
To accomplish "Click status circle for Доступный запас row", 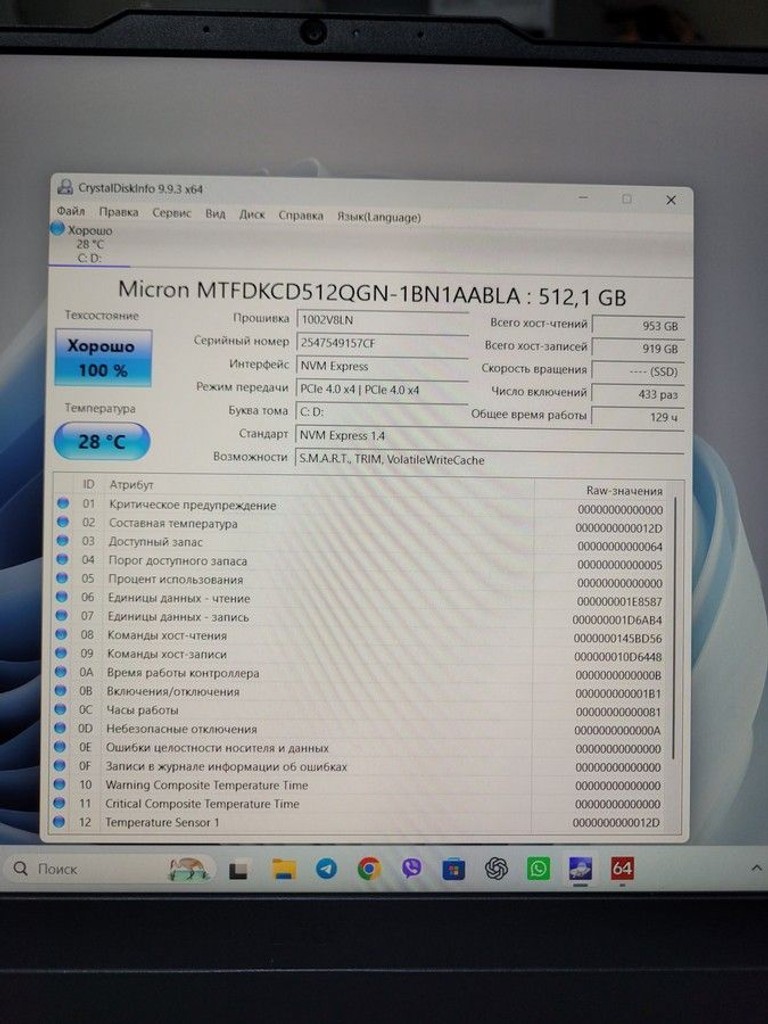I will [x=63, y=541].
